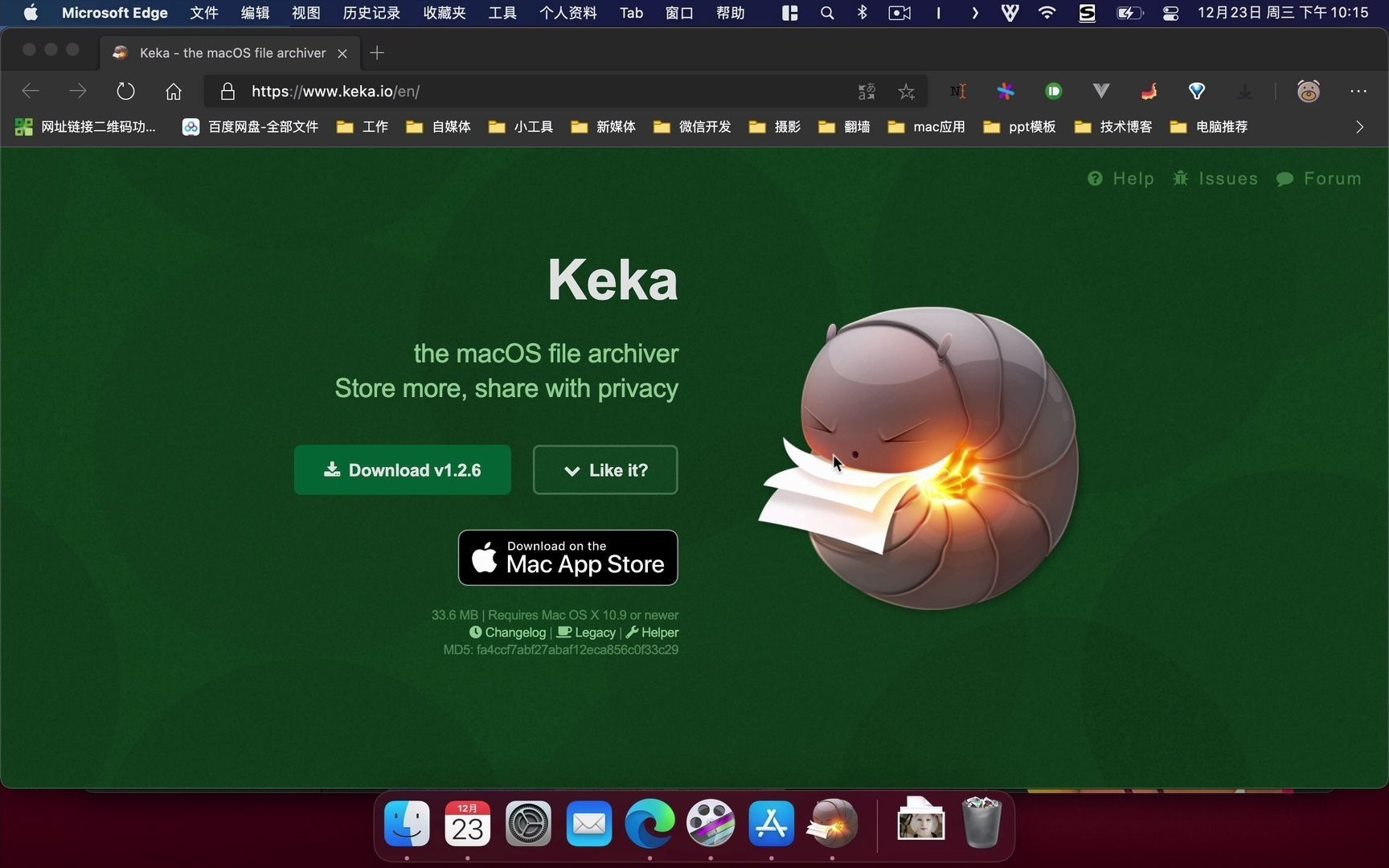Open Finder from the Dock

tap(407, 824)
